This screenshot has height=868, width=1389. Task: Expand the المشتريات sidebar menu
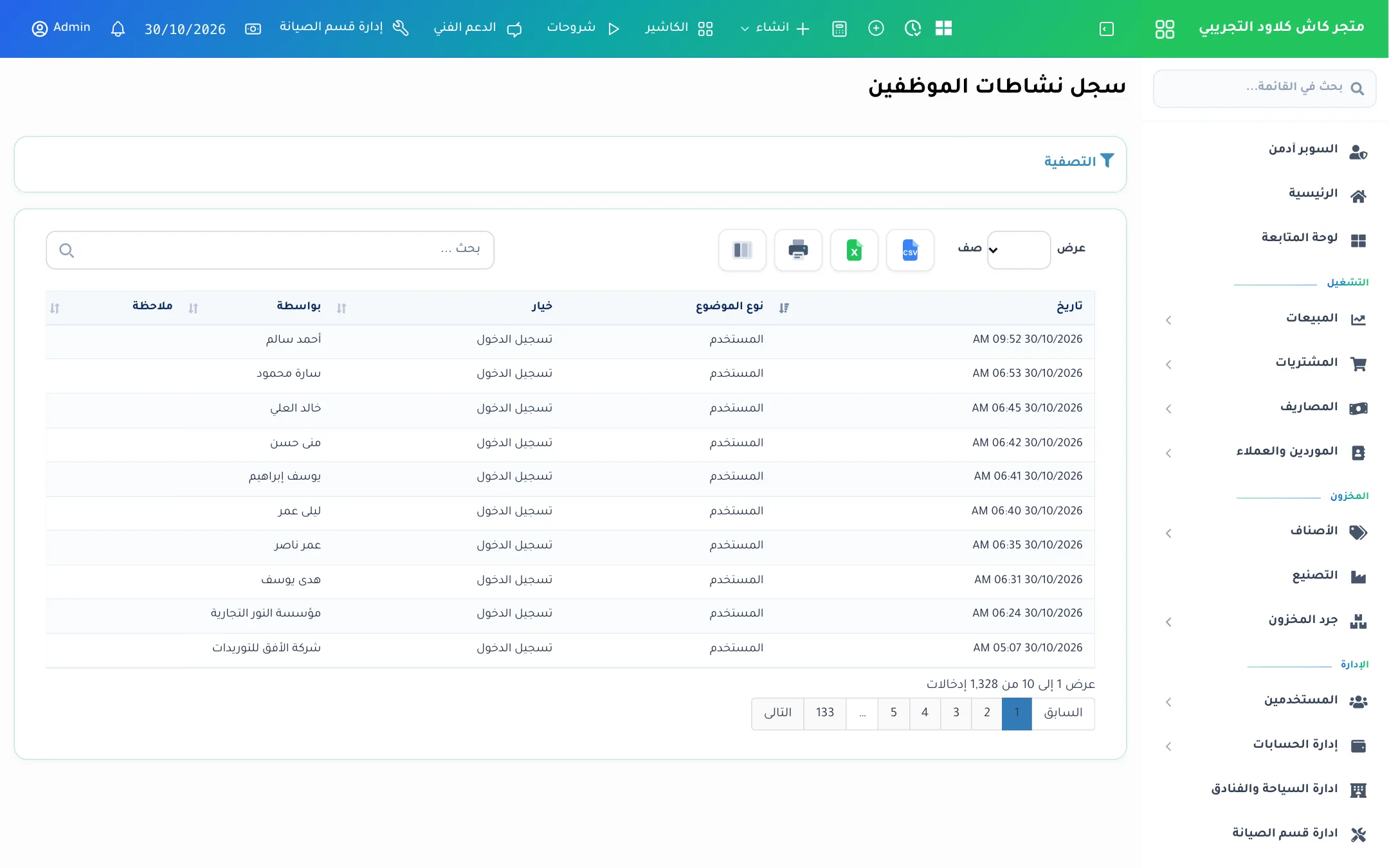coord(1264,363)
